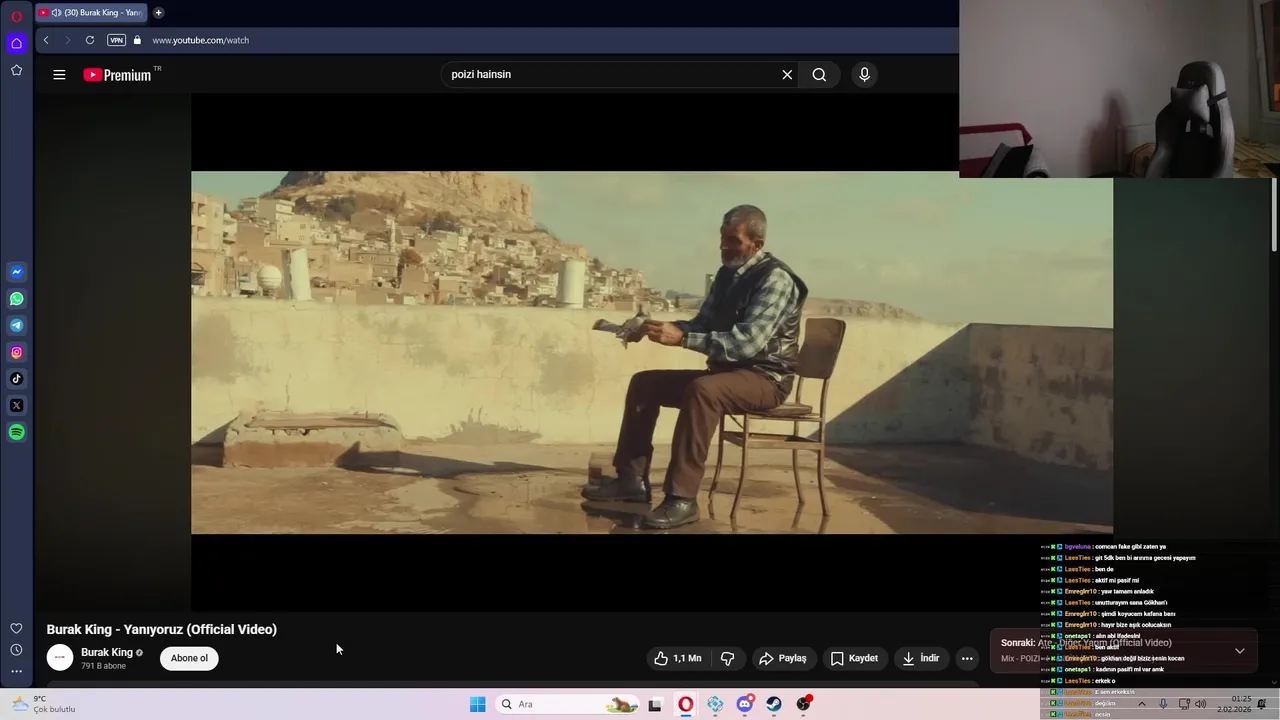Open bookmarks star in Opera sidebar
Screen dimensions: 1280x720
coord(16,70)
